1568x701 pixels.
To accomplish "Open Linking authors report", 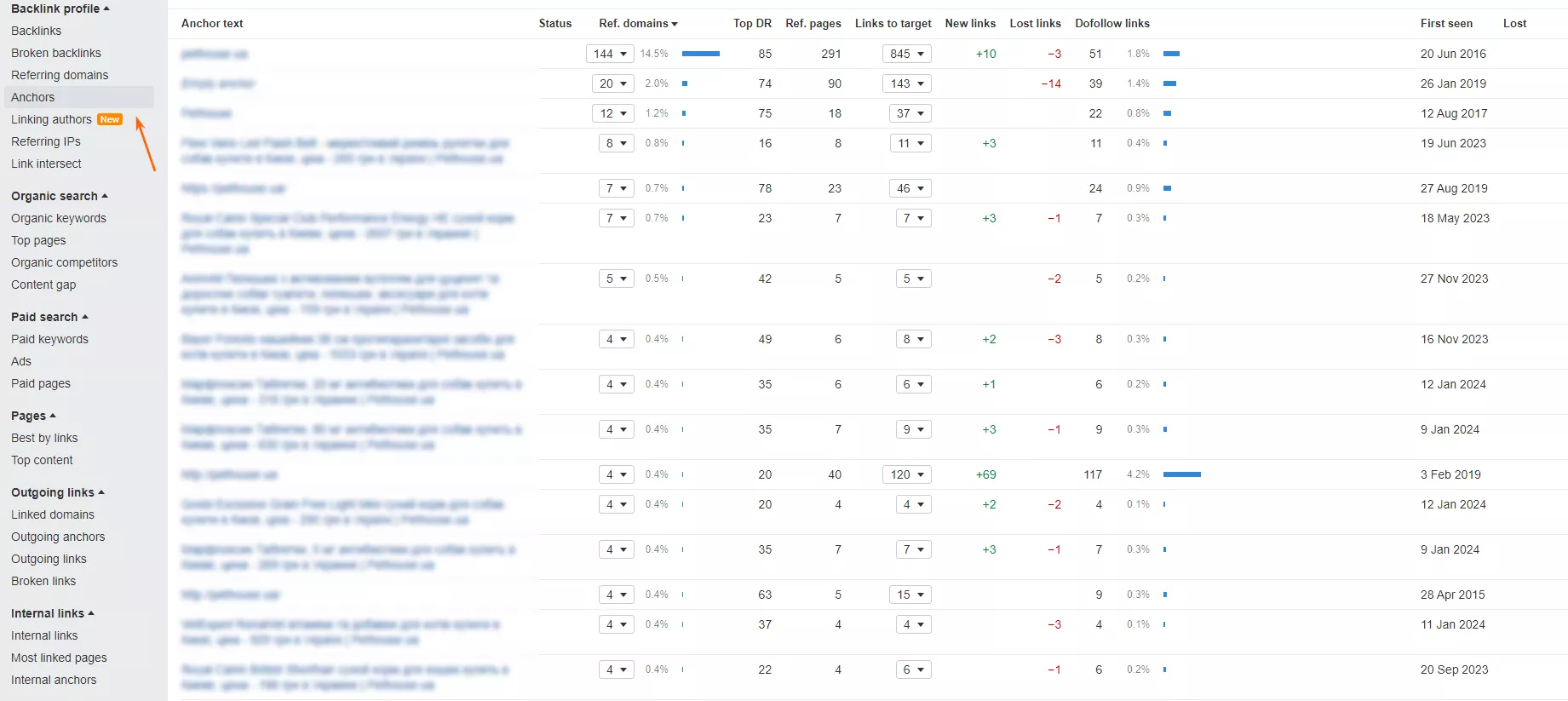I will (51, 119).
